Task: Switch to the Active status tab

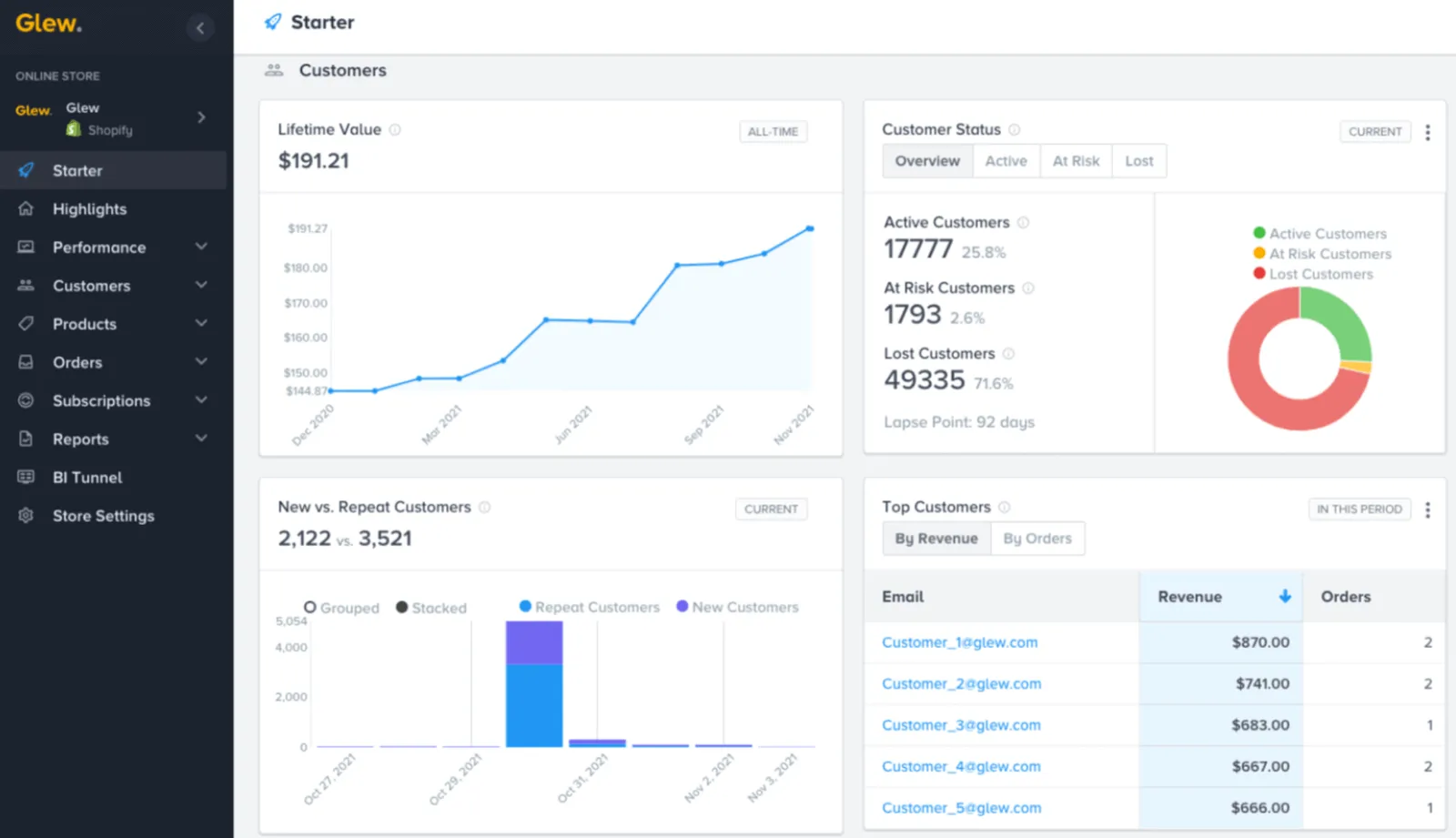Action: [1006, 161]
